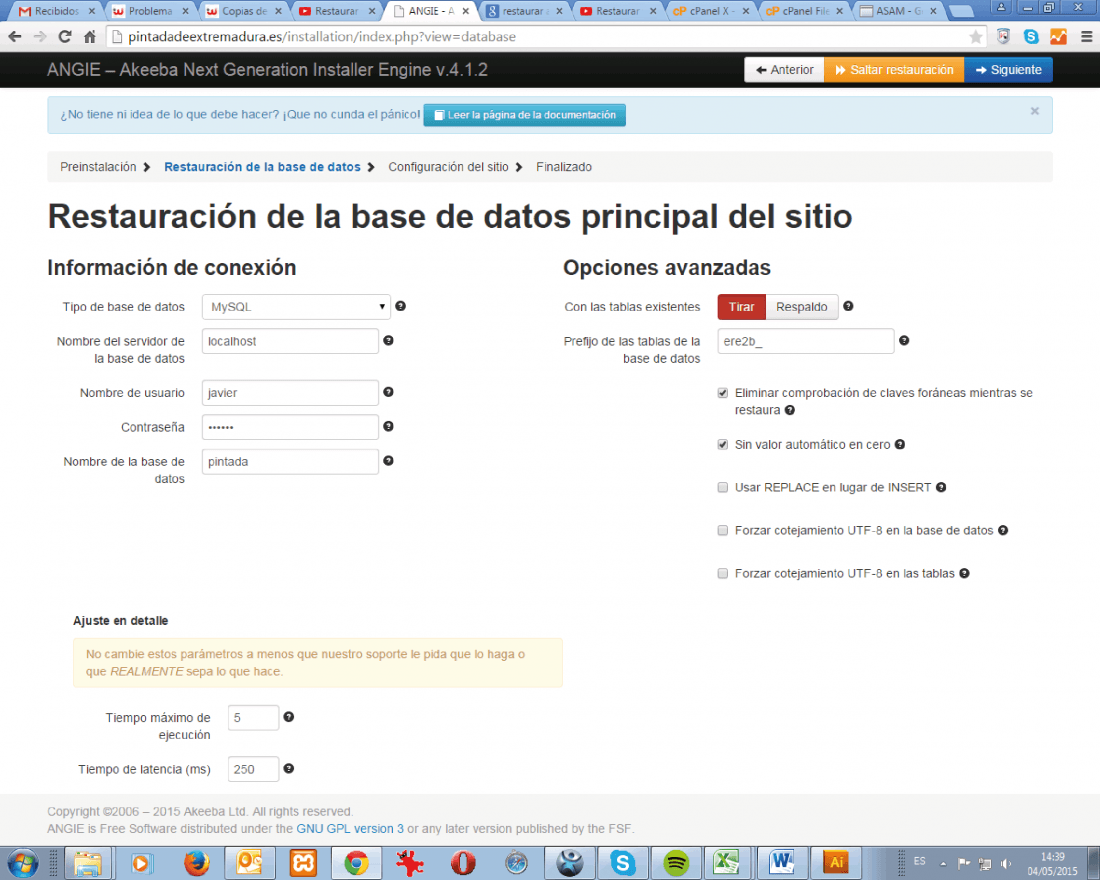Open Microsoft Word from the taskbar

782,862
